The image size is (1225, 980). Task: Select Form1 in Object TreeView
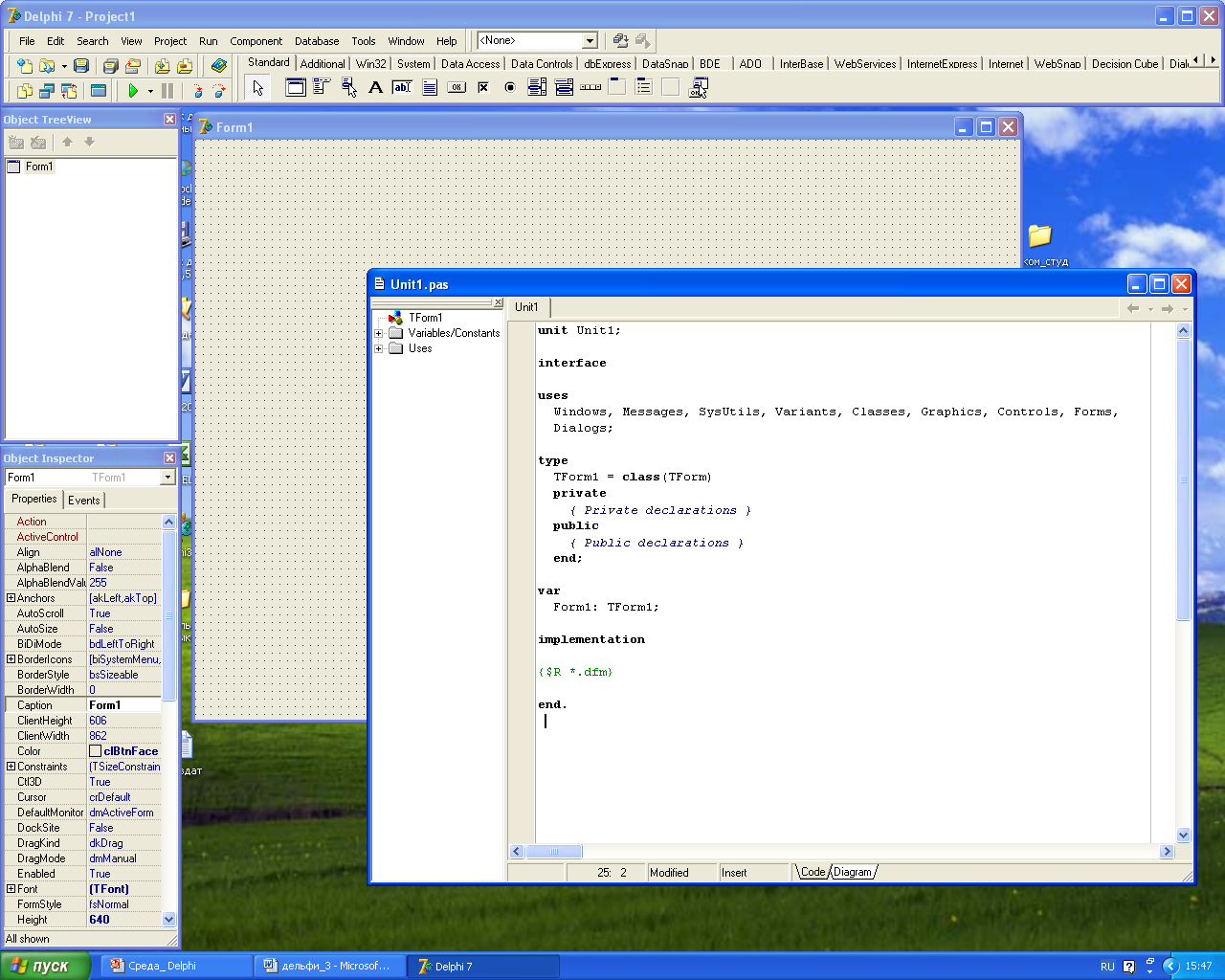[39, 167]
